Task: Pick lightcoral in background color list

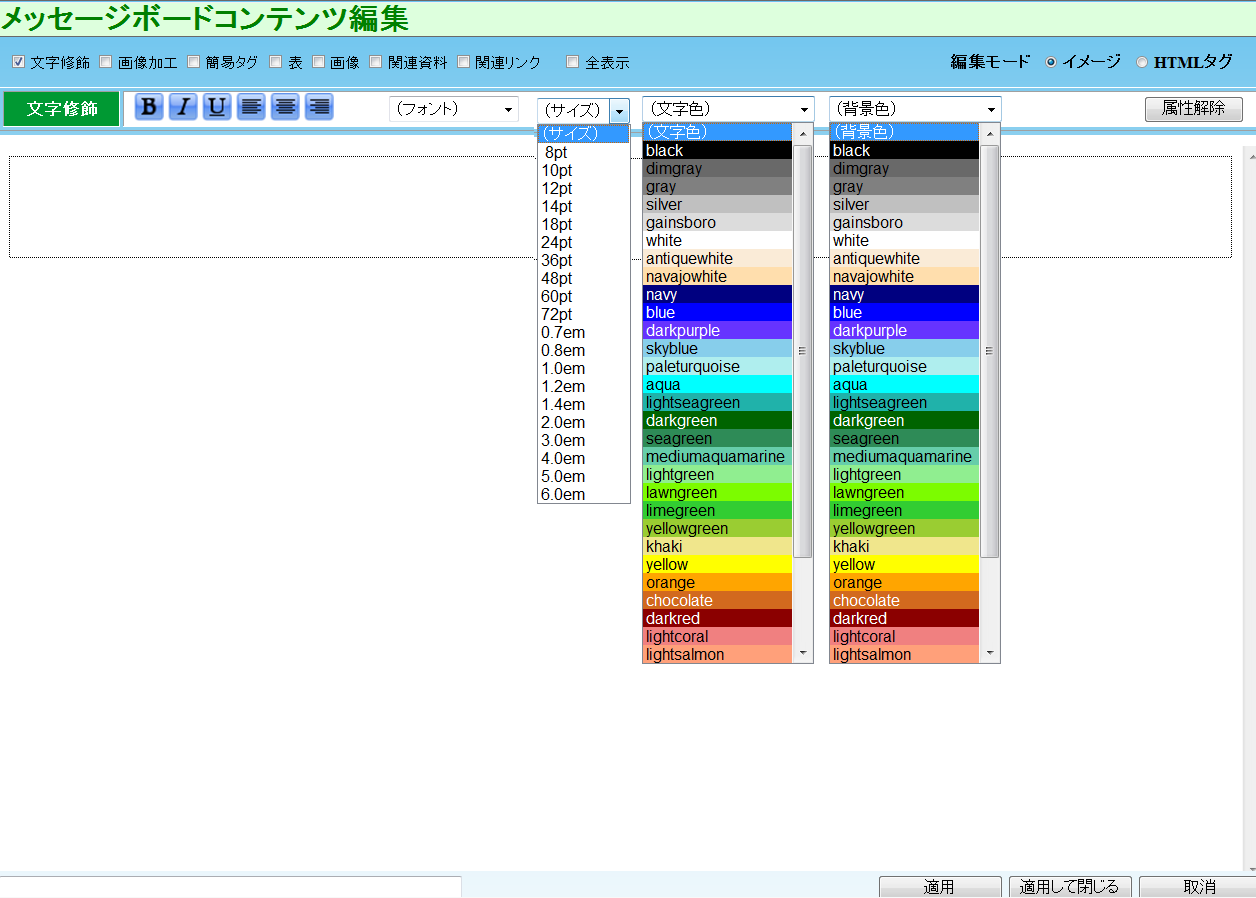Action: (x=904, y=637)
